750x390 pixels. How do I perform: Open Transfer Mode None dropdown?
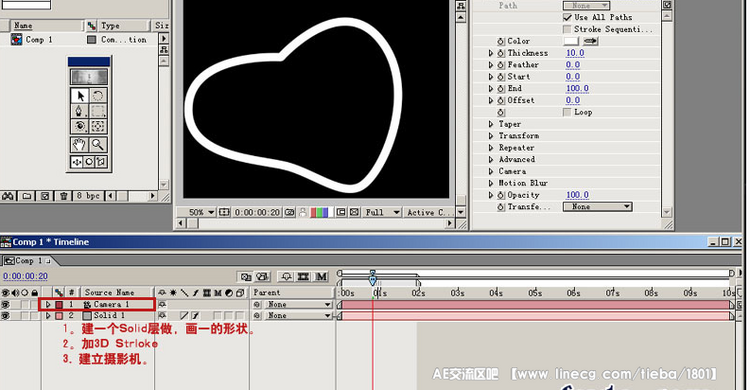click(x=597, y=207)
